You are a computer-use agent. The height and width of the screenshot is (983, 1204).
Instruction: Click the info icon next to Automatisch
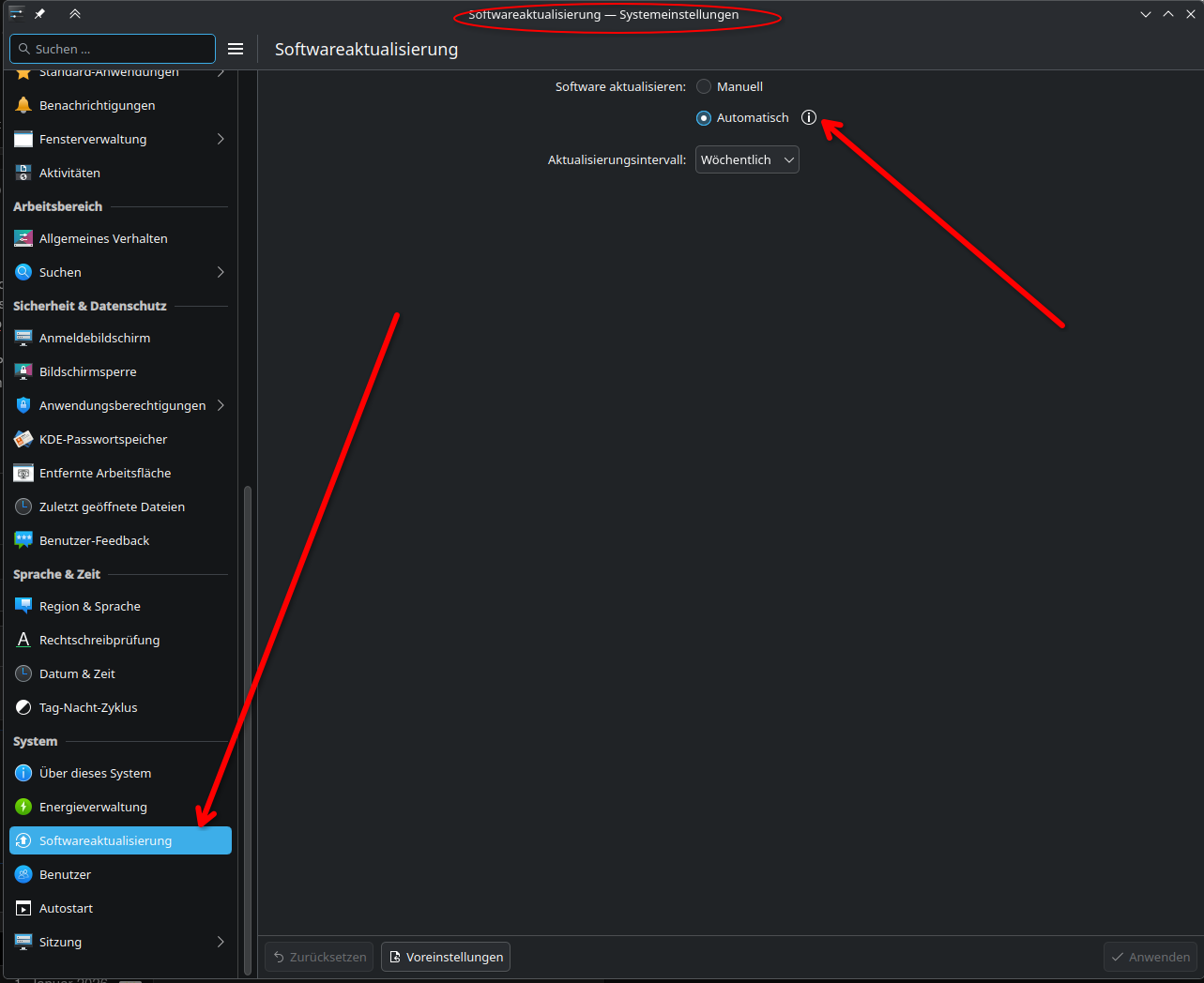(x=809, y=117)
